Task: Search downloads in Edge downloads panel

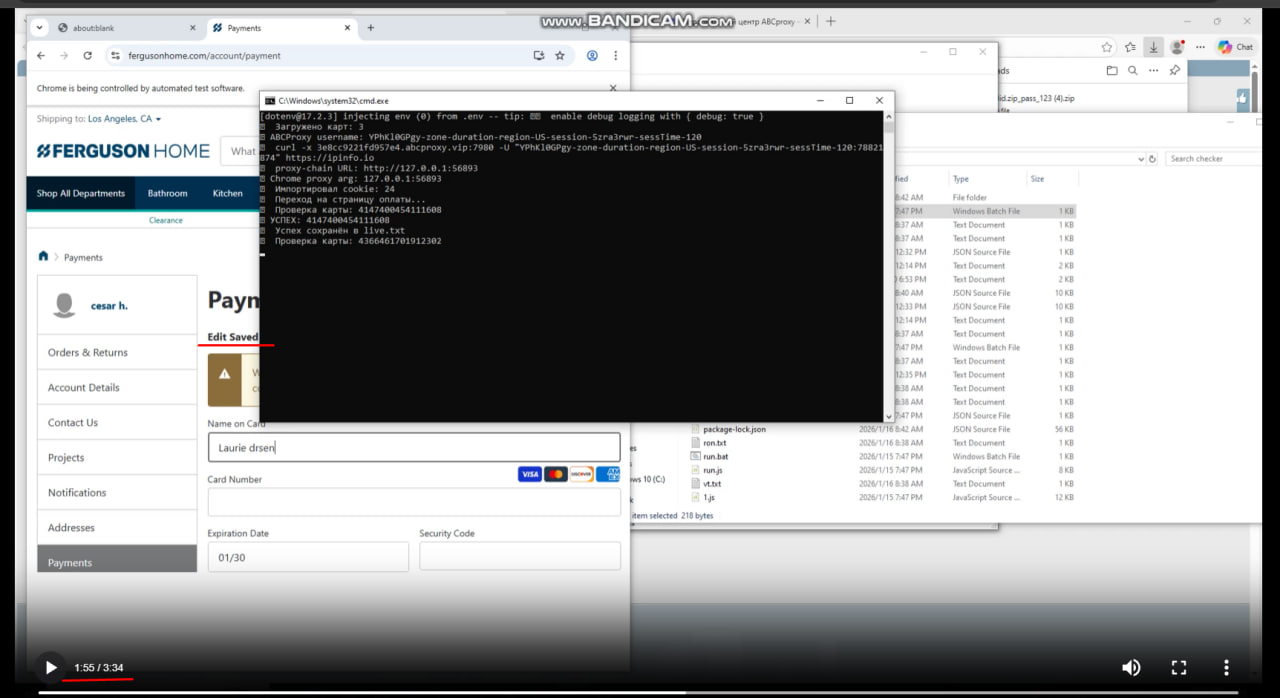Action: point(1132,71)
